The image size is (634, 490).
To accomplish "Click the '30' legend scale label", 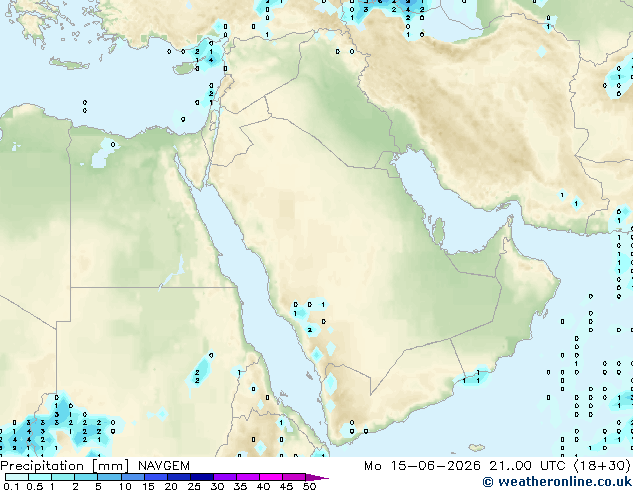I will pyautogui.click(x=217, y=486).
